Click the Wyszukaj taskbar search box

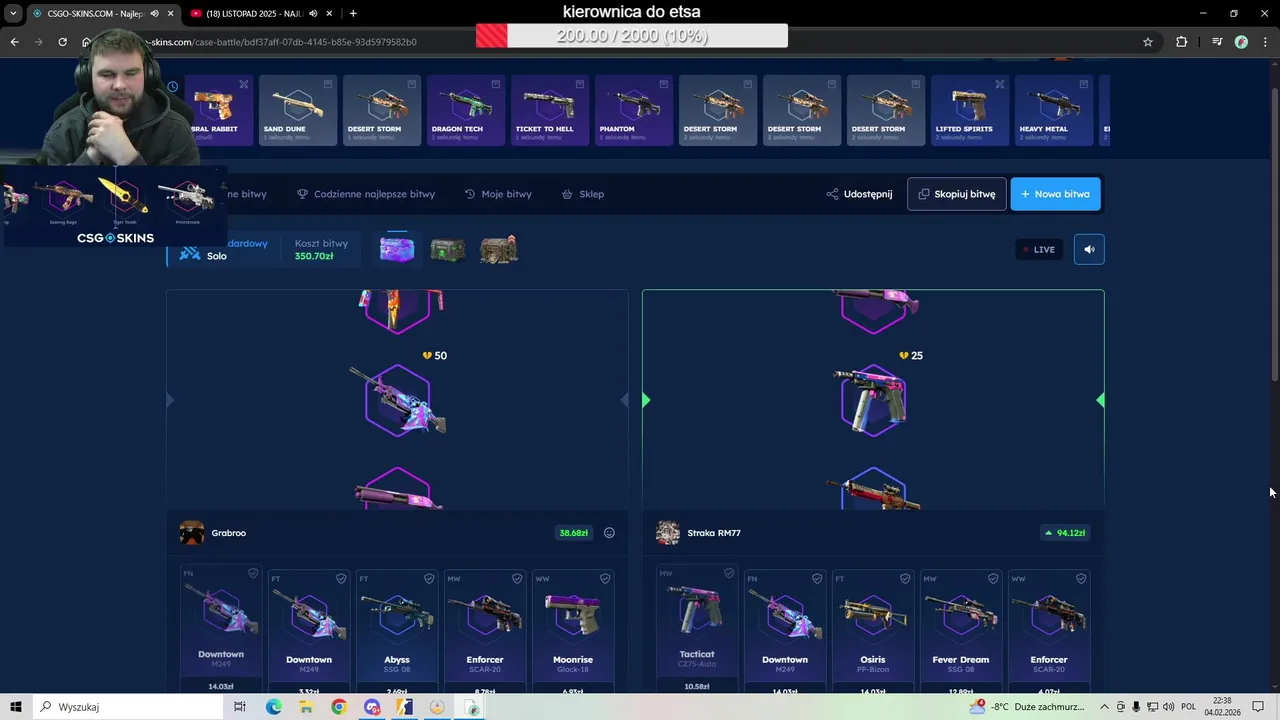click(x=130, y=707)
